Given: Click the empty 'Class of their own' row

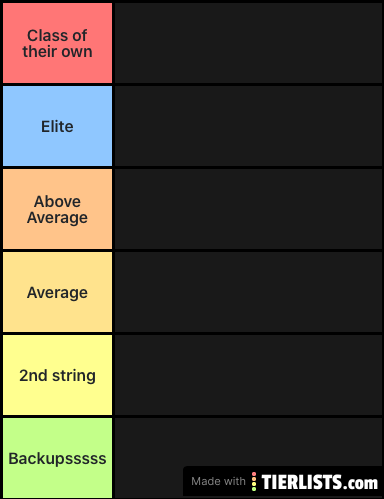Looking at the screenshot, I should (248, 43).
